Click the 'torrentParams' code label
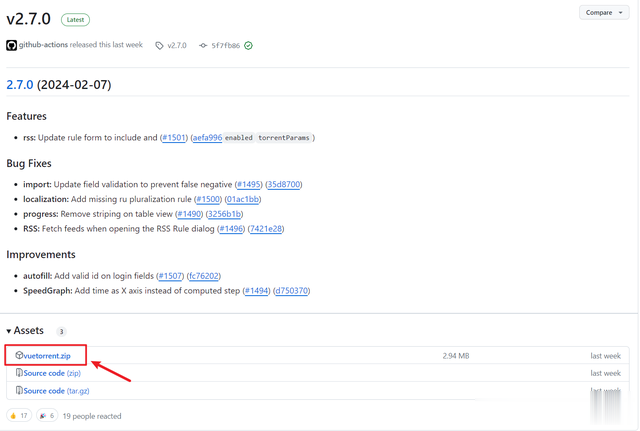Screen dimensions: 640x431 [284, 138]
